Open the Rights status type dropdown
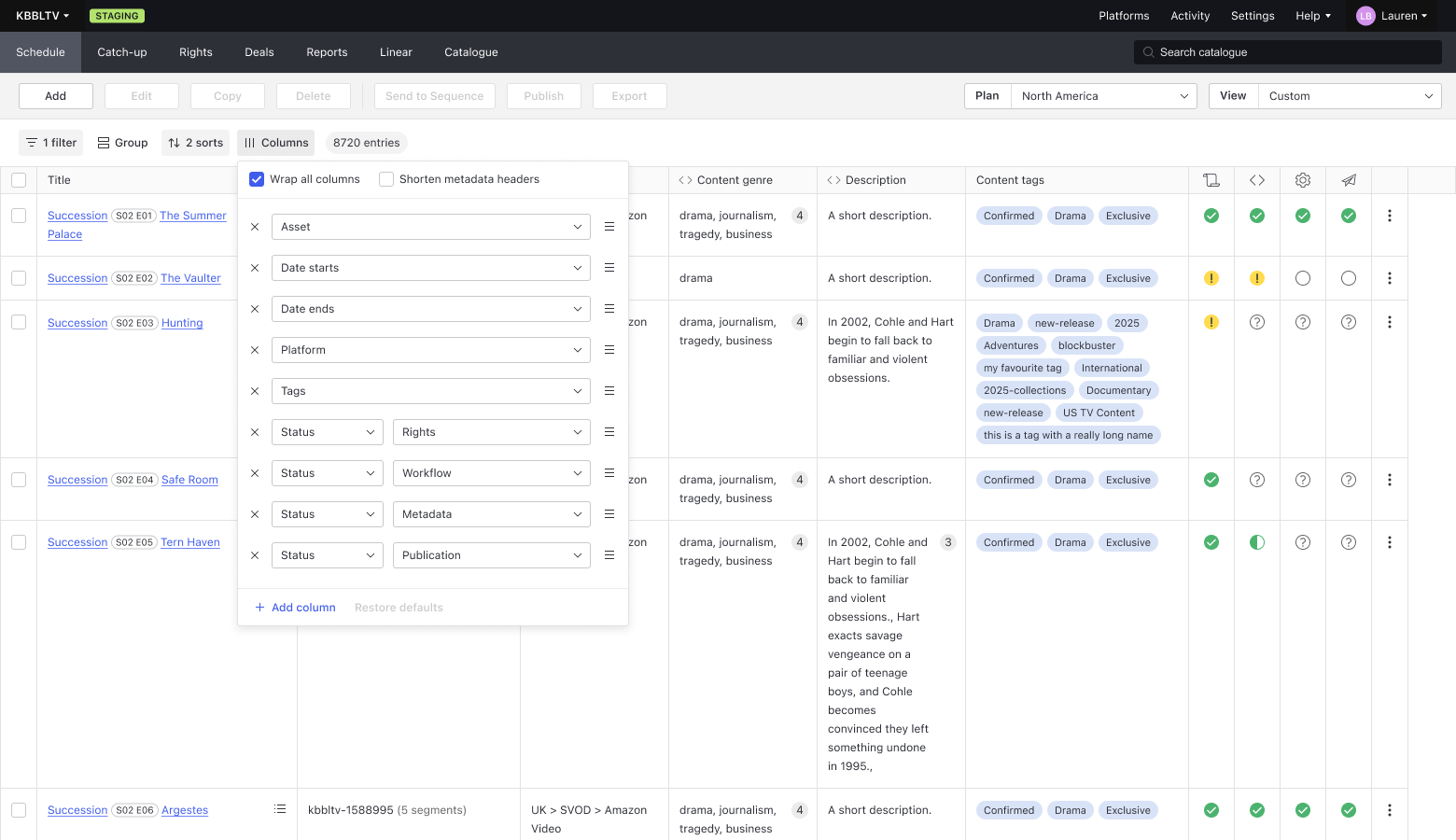 point(328,432)
